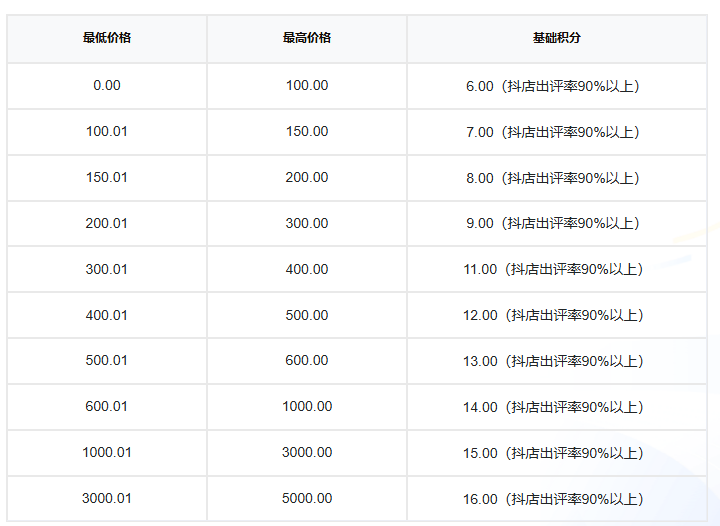Select the 100.01 minimum price cell
The width and height of the screenshot is (720, 526).
(107, 132)
